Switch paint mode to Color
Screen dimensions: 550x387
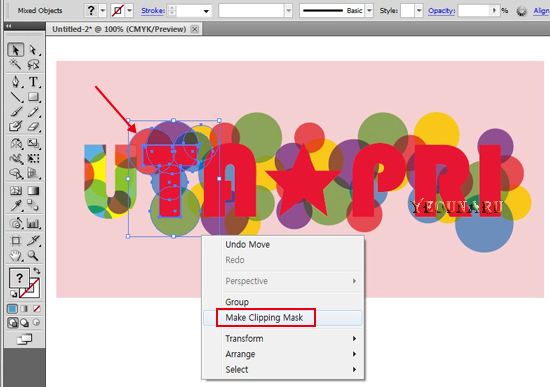click(x=12, y=309)
